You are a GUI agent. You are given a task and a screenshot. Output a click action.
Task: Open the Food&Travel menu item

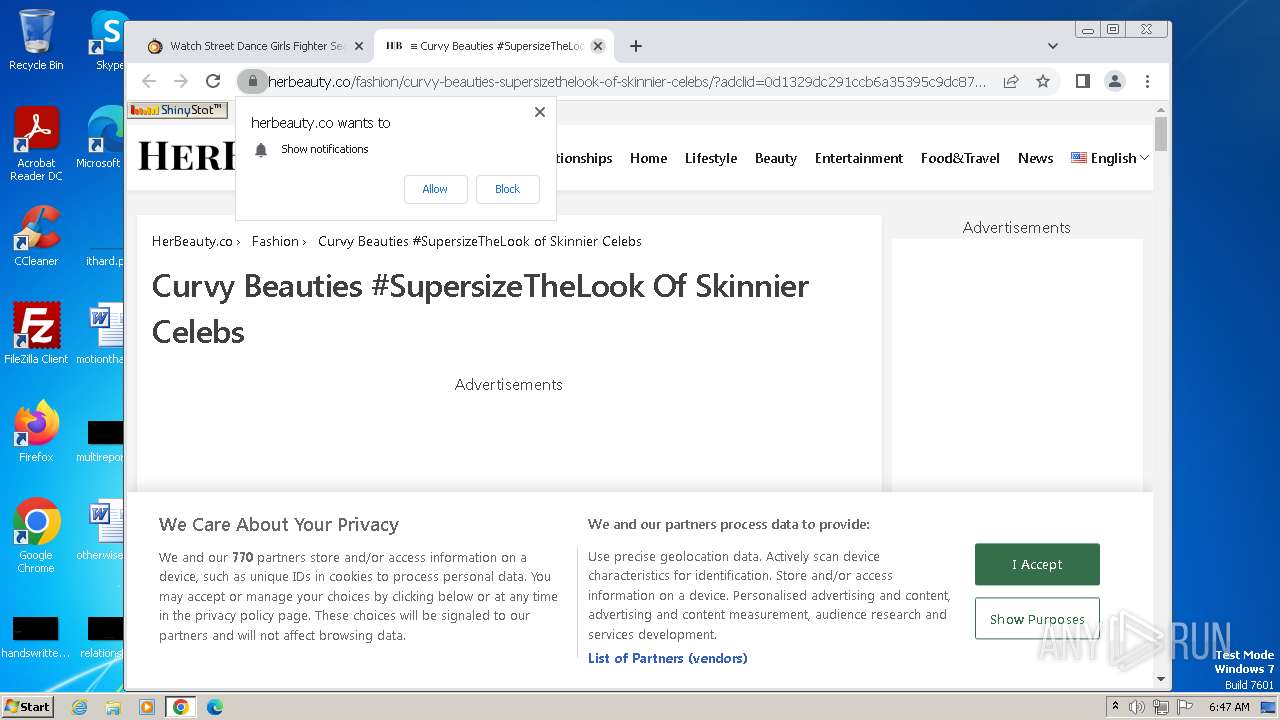tap(960, 158)
